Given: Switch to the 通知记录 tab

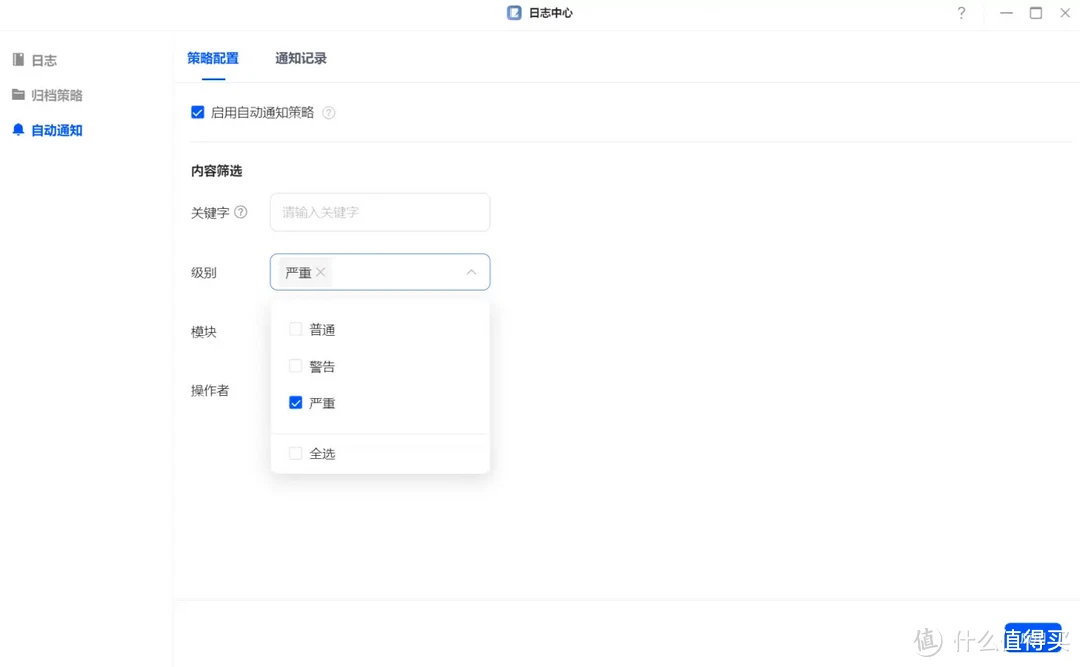Looking at the screenshot, I should coord(300,58).
